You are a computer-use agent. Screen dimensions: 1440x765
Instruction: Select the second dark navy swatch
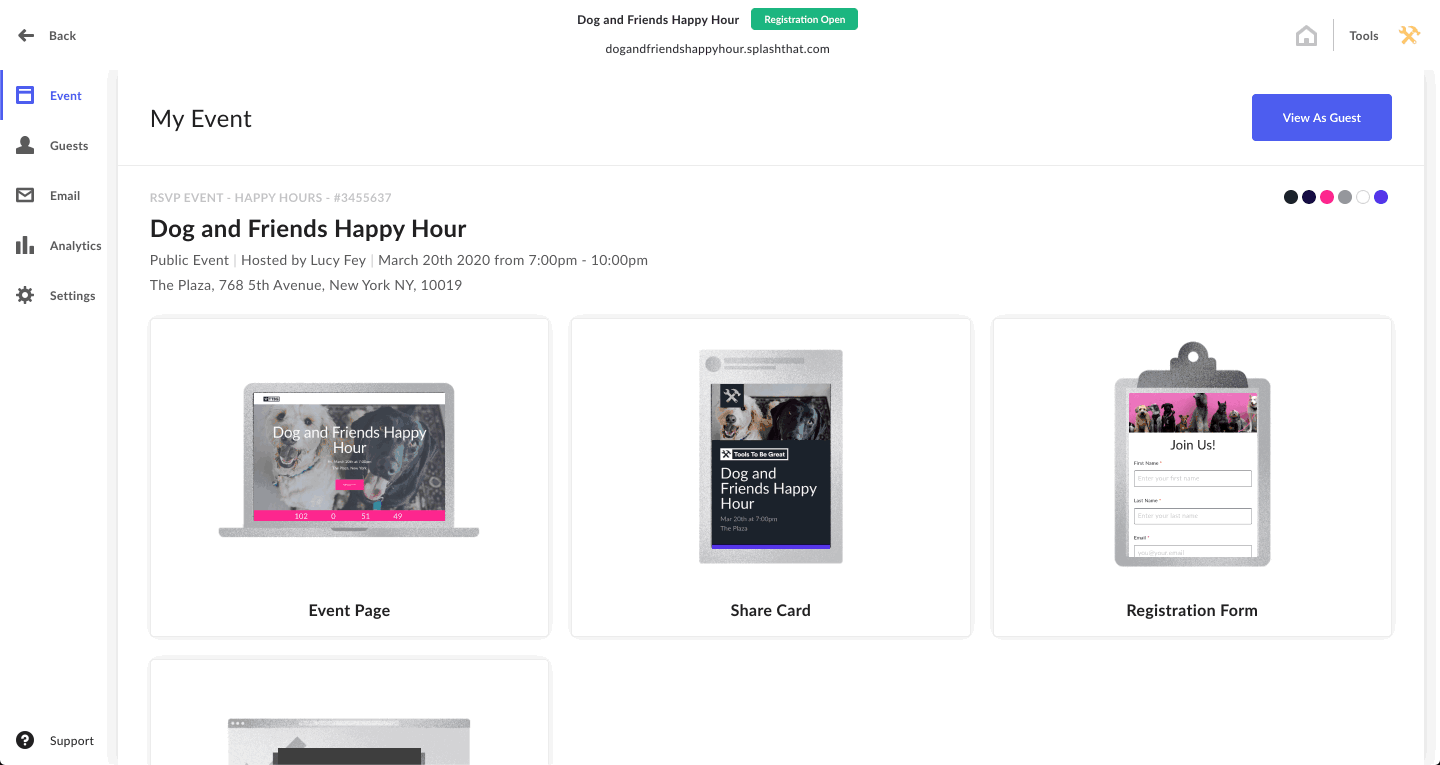(1309, 197)
